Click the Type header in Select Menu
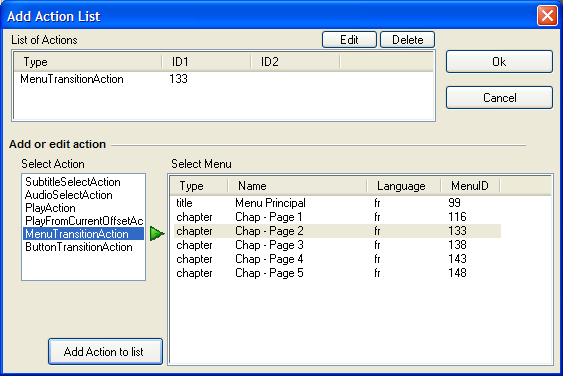 pos(199,186)
